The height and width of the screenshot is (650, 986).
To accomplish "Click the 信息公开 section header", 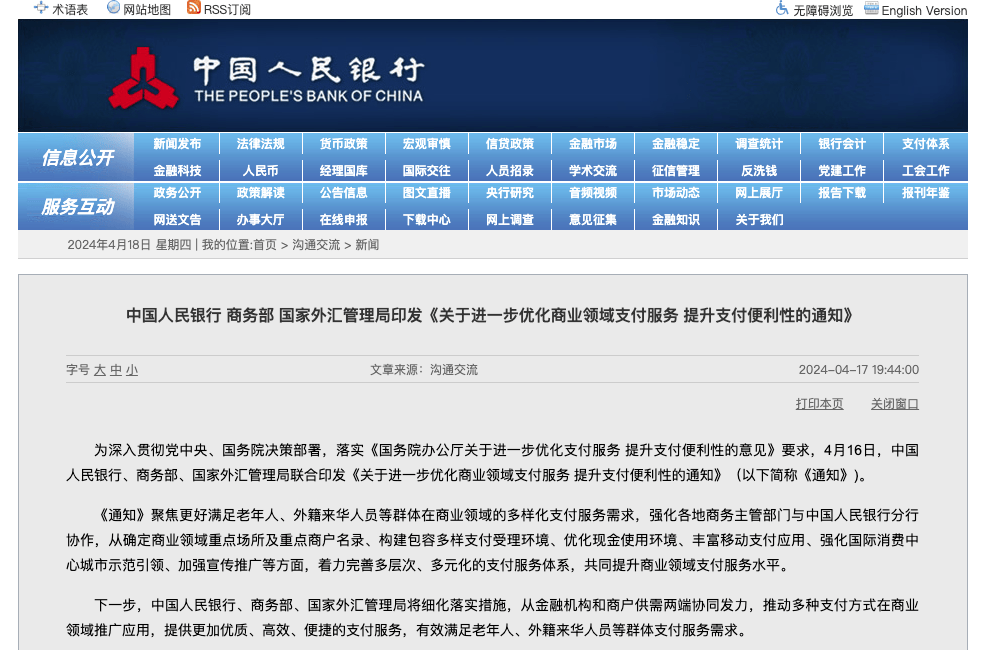I will tap(77, 157).
